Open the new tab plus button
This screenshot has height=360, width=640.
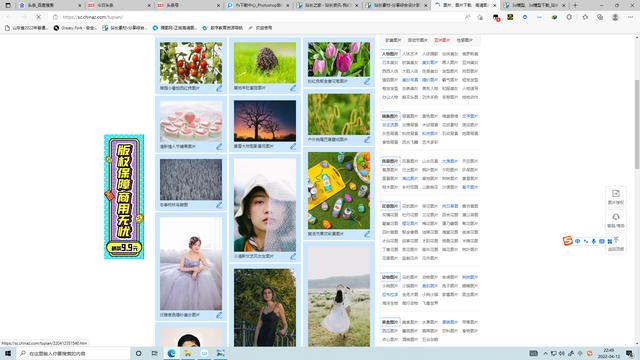point(575,5)
